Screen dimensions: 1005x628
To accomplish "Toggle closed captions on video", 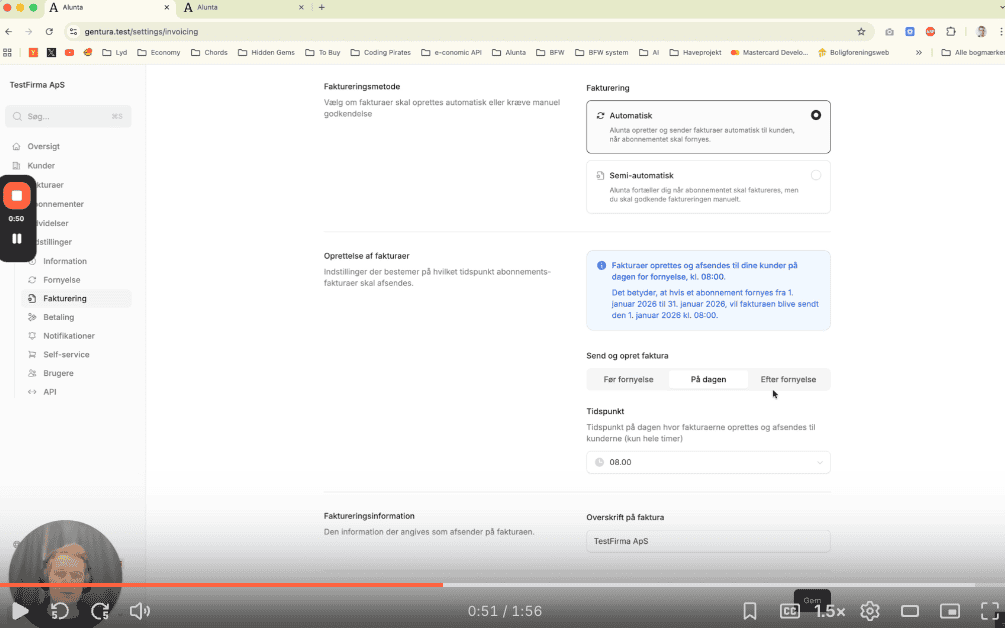I will pyautogui.click(x=790, y=611).
